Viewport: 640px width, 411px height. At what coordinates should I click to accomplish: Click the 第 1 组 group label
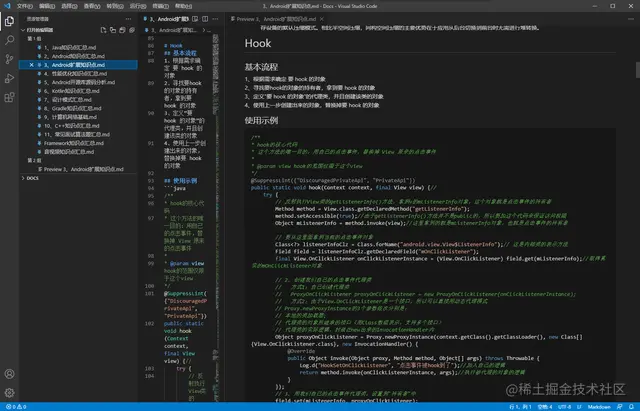point(34,38)
